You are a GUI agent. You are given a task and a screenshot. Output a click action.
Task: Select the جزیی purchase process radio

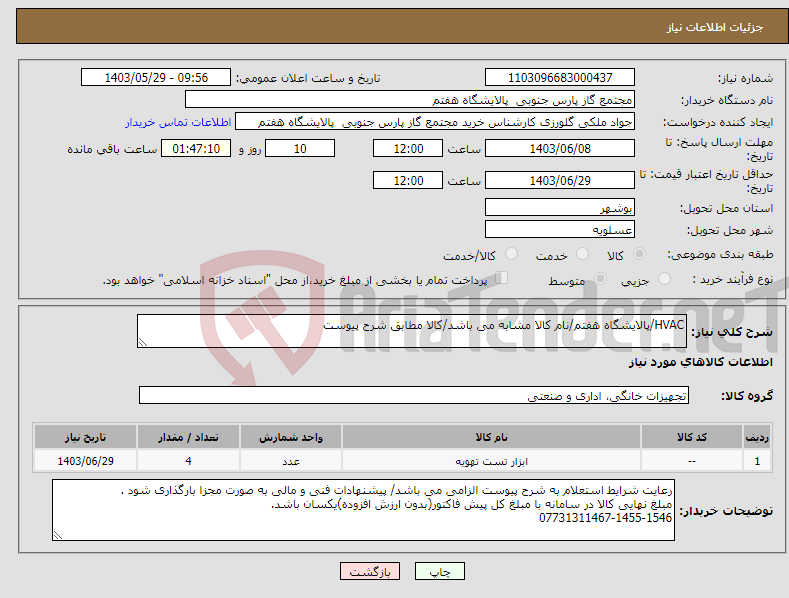point(664,278)
